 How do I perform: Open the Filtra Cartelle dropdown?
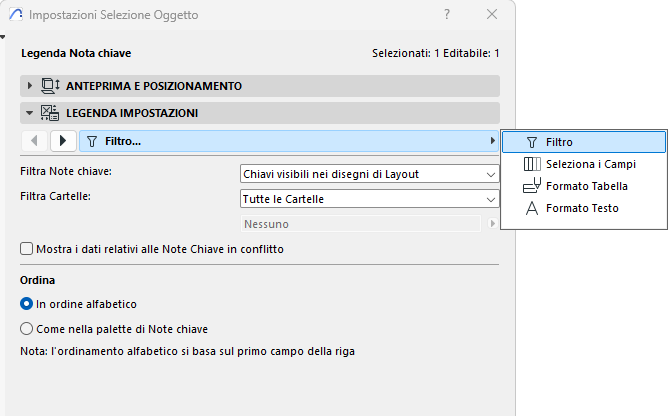(x=370, y=199)
